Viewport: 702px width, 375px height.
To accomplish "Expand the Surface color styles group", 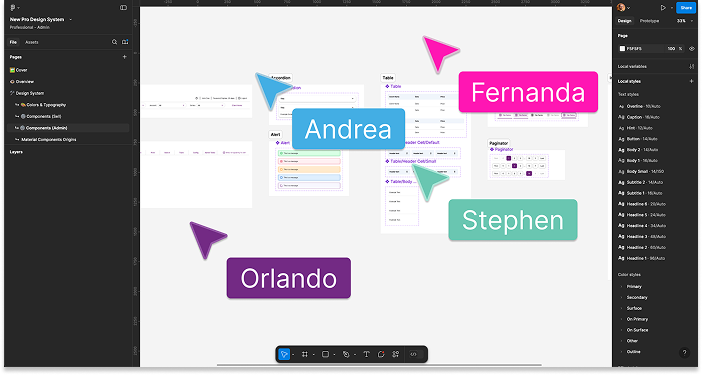I will (x=634, y=308).
